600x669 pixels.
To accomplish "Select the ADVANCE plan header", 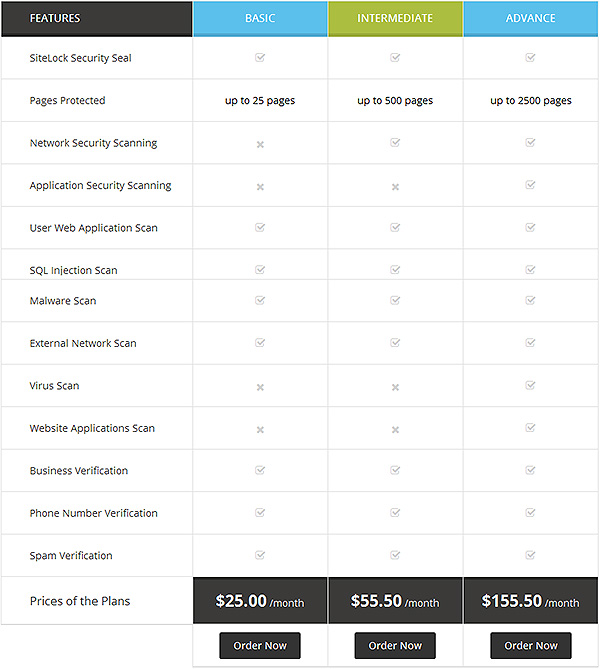I will [530, 18].
